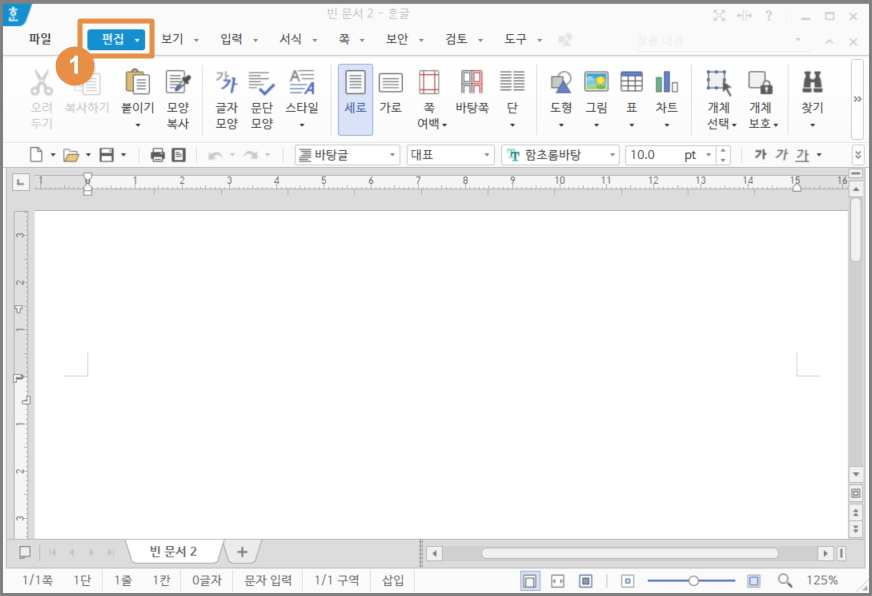Click the font size 10.0 field
The width and height of the screenshot is (872, 596).
click(654, 155)
